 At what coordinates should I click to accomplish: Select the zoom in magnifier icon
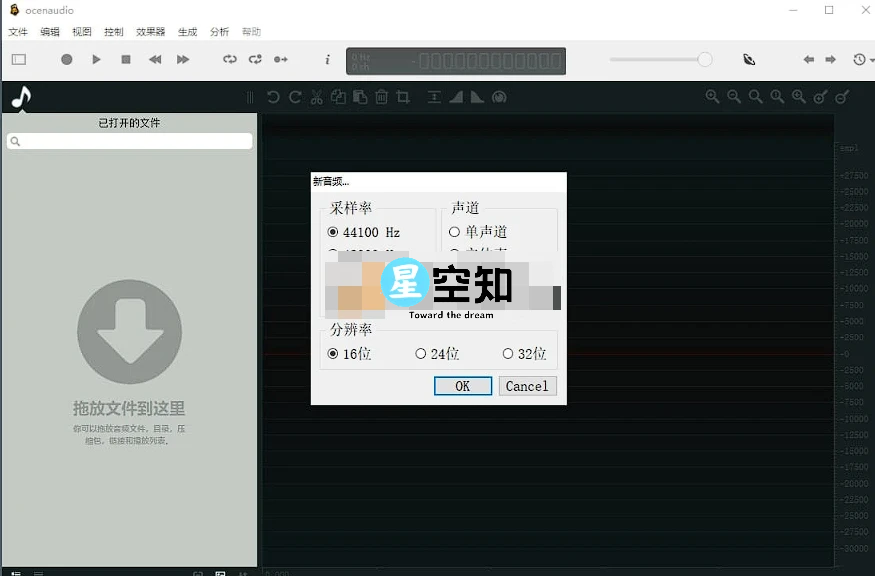pyautogui.click(x=712, y=96)
